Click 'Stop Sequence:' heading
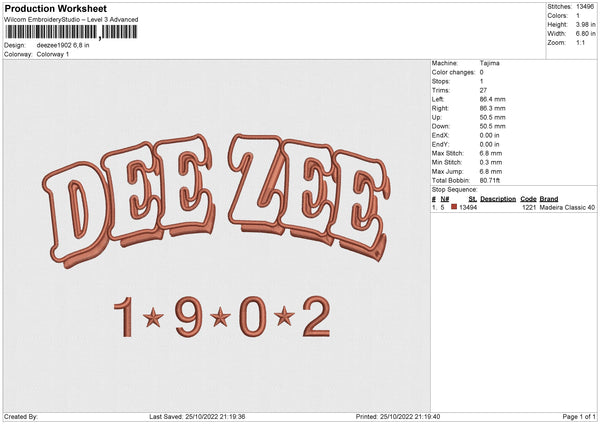 point(455,190)
